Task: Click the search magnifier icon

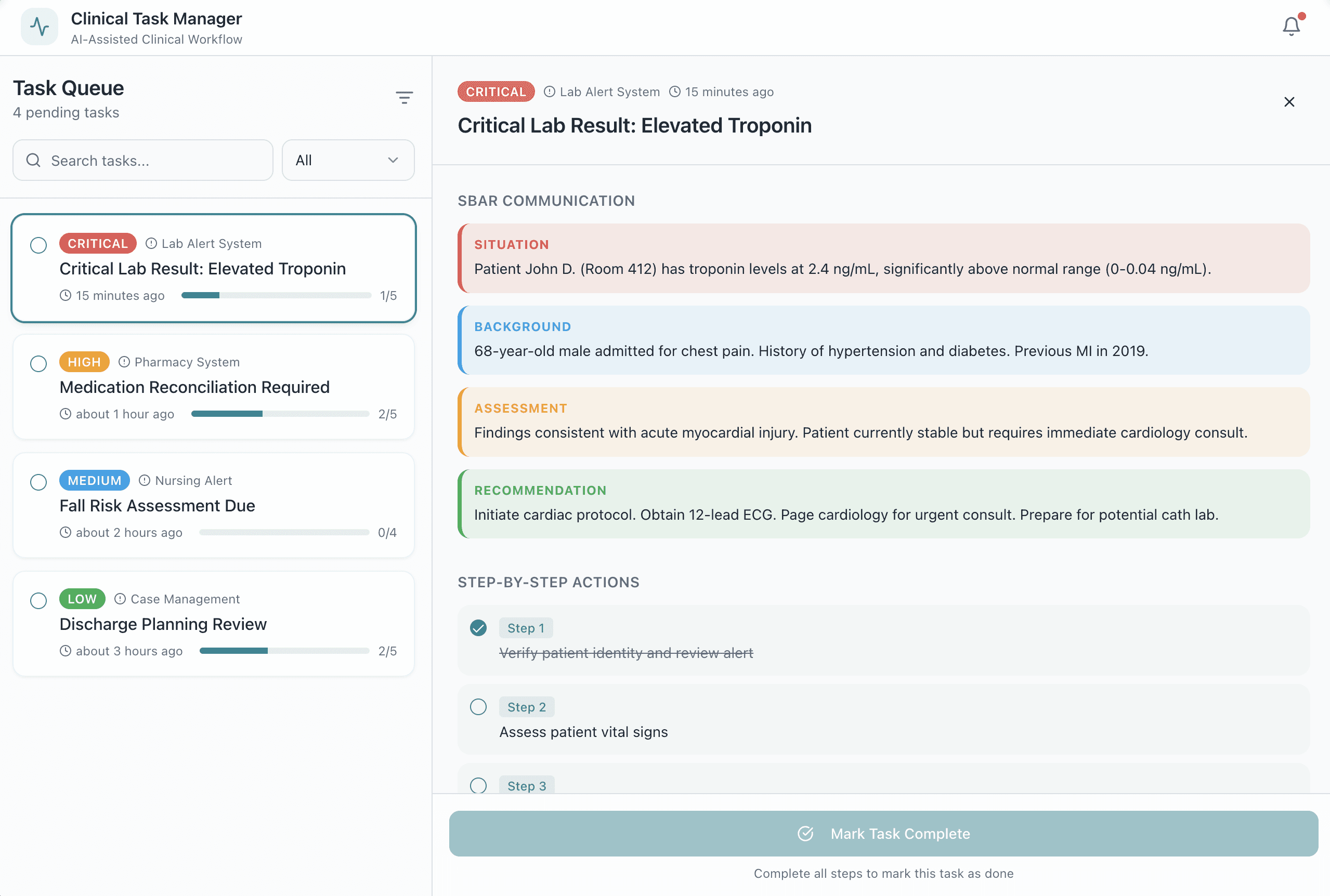Action: point(34,161)
